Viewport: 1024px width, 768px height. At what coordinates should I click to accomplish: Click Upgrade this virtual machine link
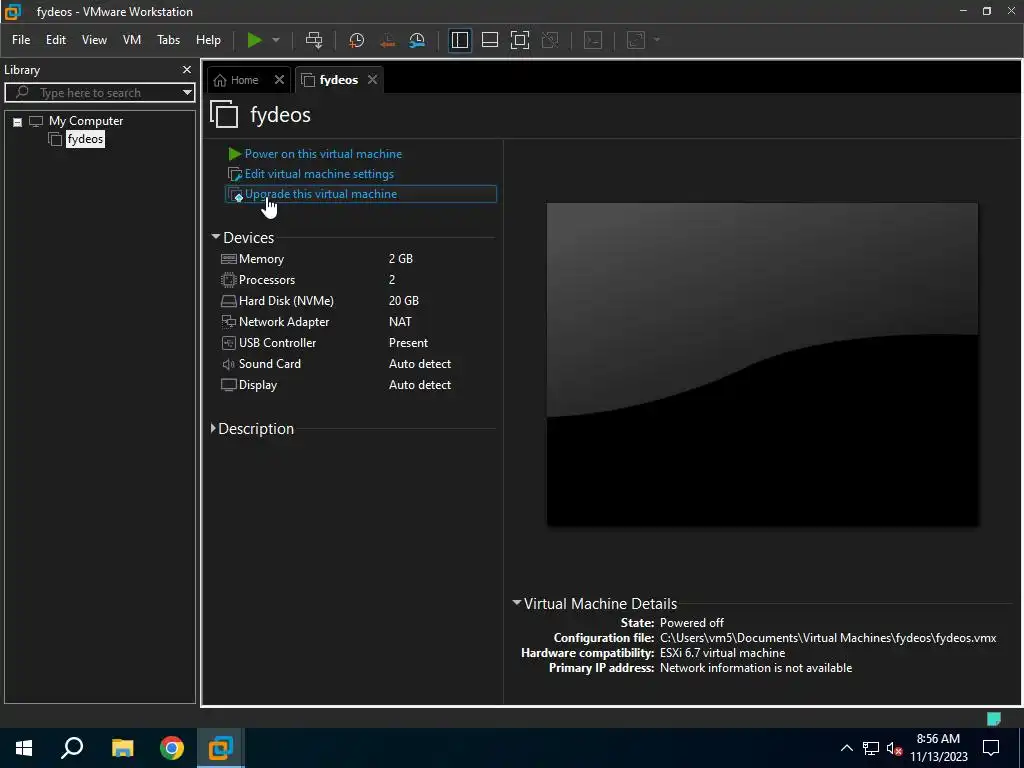(321, 194)
